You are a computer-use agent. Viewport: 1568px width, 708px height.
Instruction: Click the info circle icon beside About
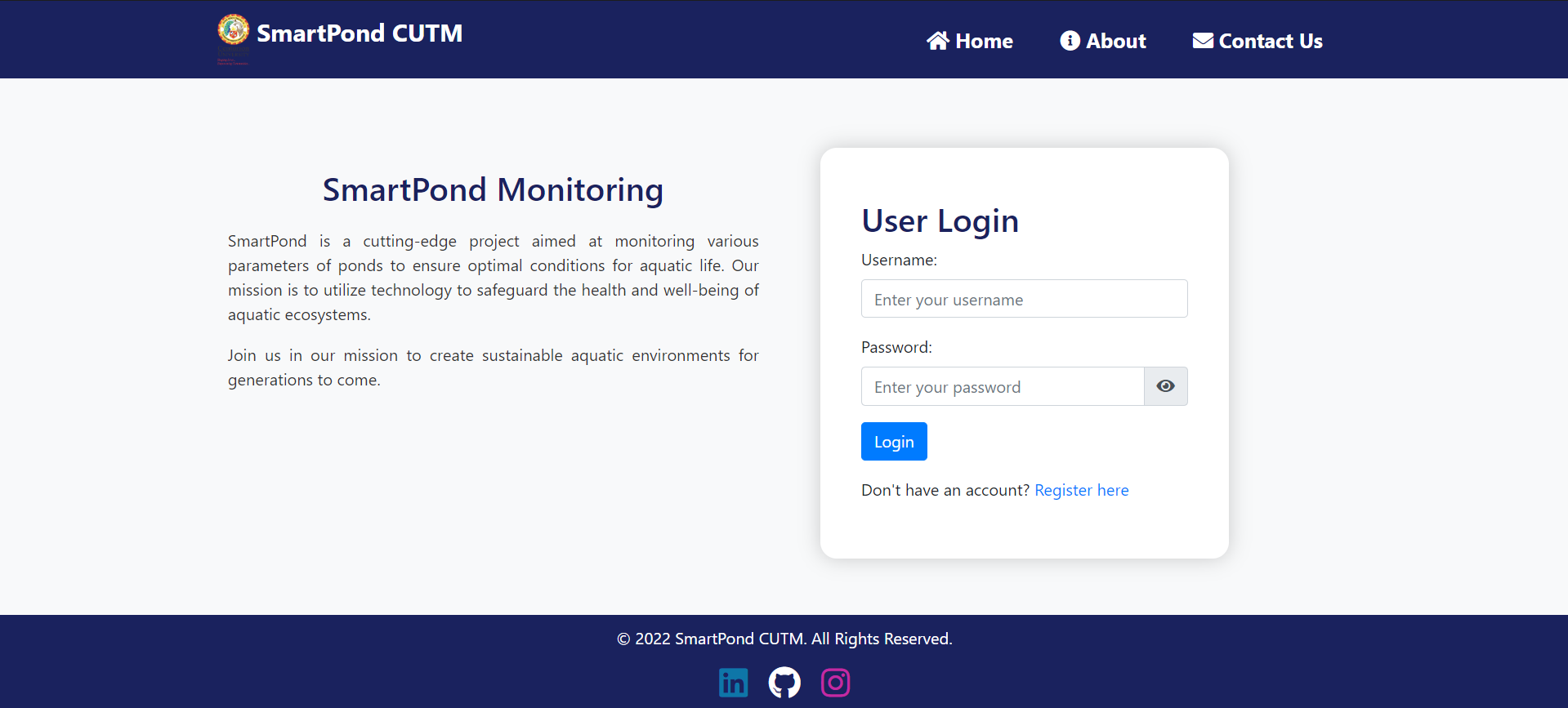pyautogui.click(x=1070, y=41)
